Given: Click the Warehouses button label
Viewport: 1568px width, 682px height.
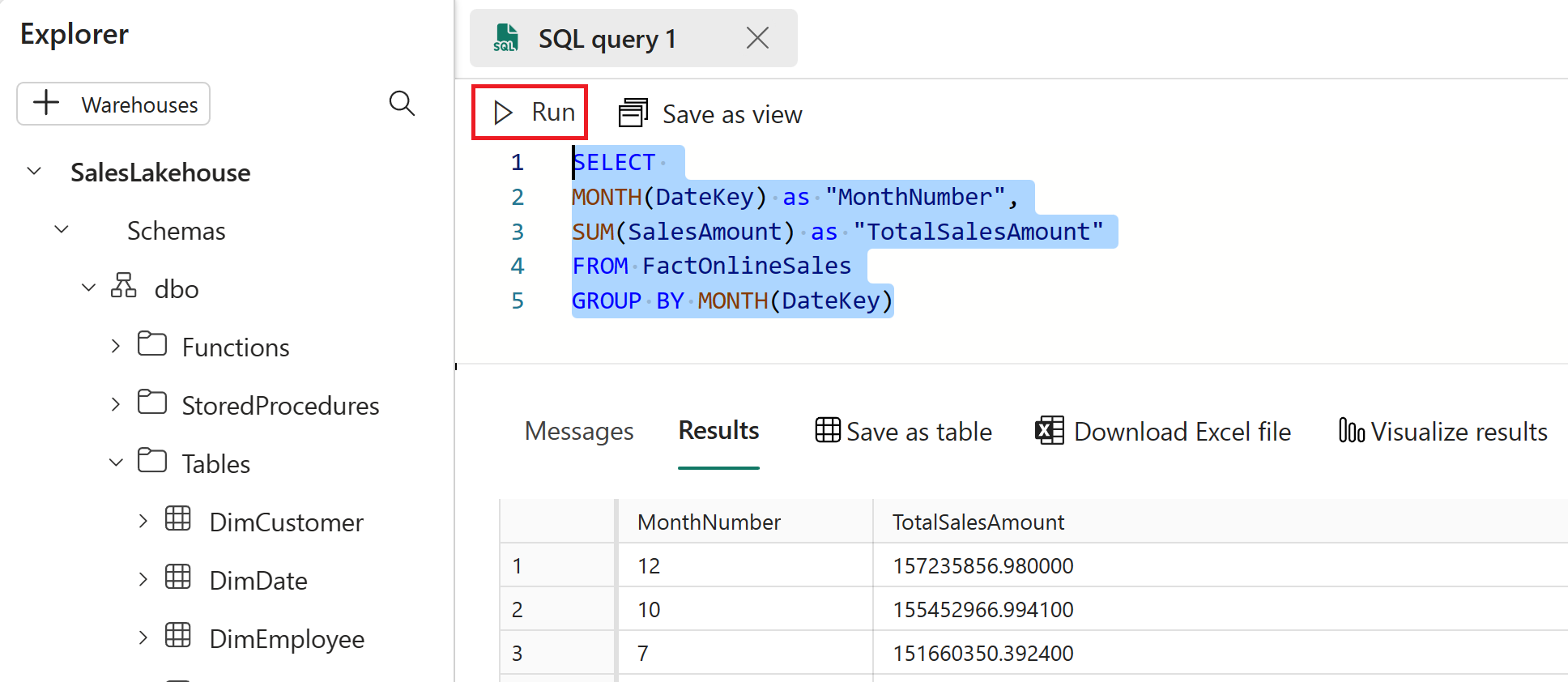Looking at the screenshot, I should (139, 105).
